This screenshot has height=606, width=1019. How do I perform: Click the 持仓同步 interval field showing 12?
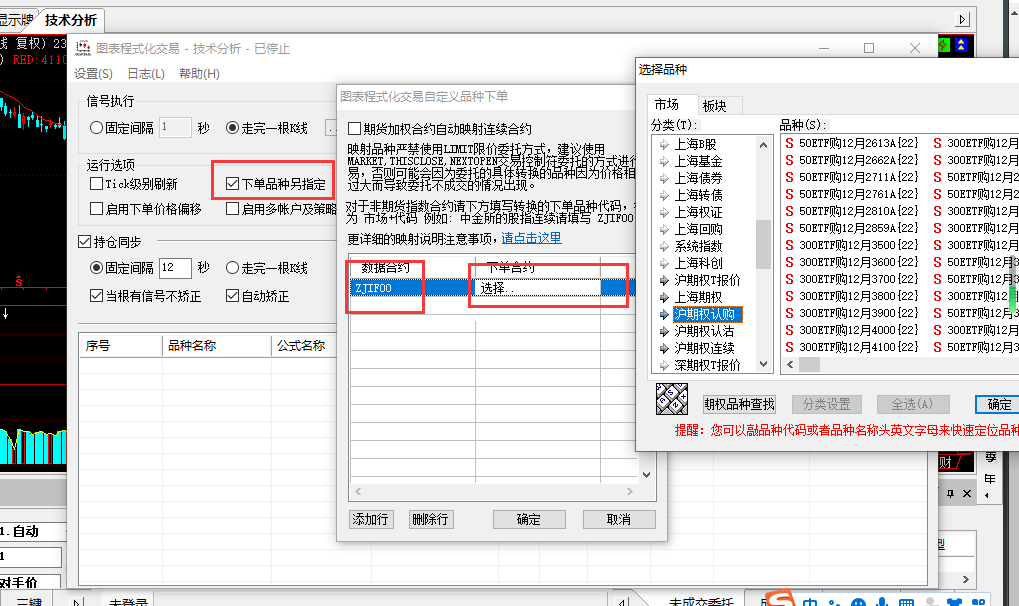[x=175, y=267]
